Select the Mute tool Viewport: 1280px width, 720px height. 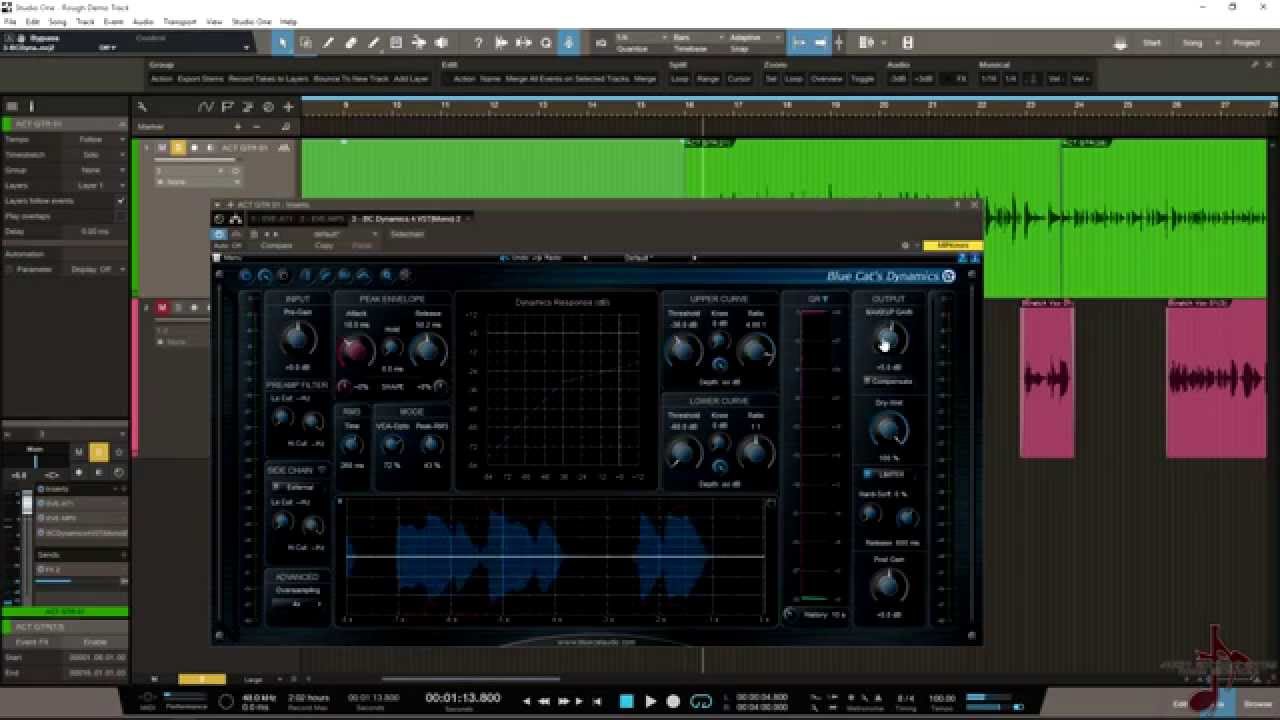click(x=396, y=43)
